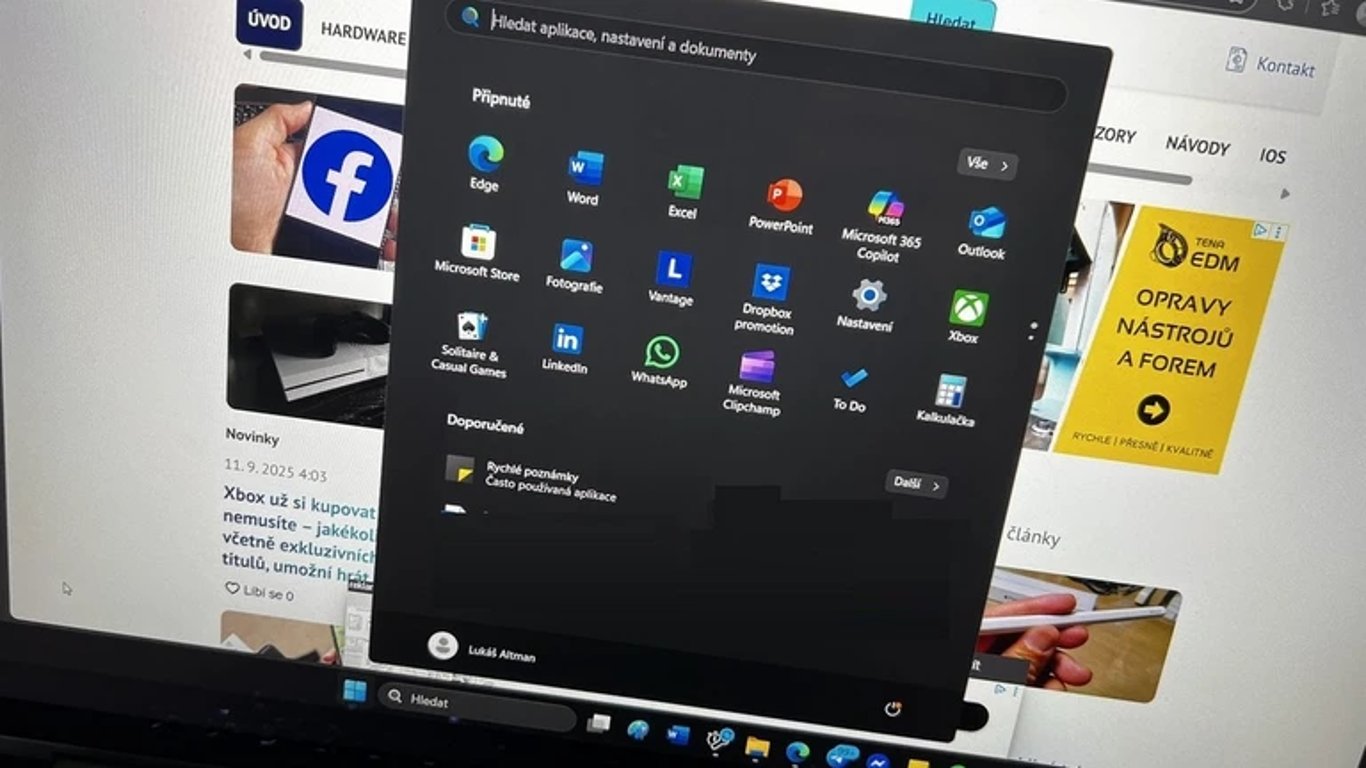Launch PowerPoint from the pinned apps
This screenshot has height=768, width=1366.
click(782, 205)
